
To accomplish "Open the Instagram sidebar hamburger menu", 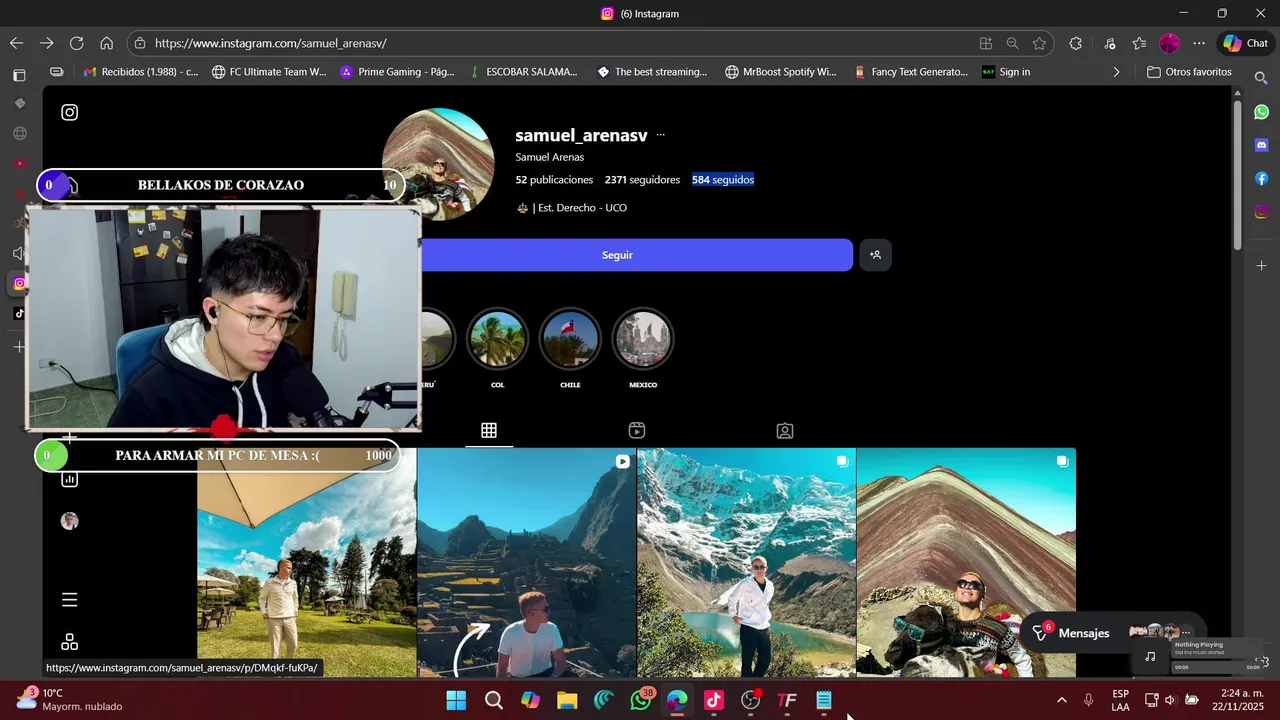I will coord(69,600).
